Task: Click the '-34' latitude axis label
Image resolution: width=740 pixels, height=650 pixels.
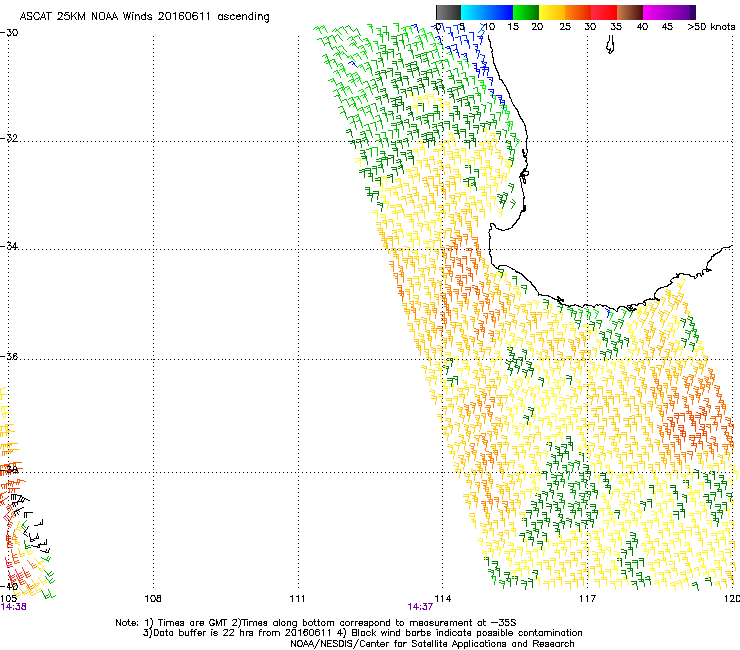Action: (9, 246)
